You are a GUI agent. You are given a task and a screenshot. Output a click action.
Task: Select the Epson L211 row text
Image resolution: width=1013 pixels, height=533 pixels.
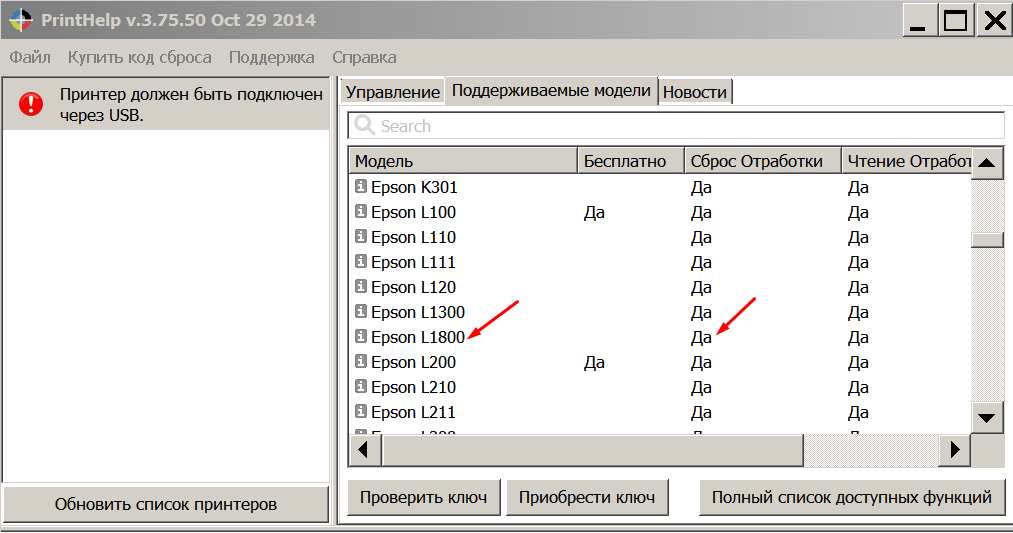(413, 412)
